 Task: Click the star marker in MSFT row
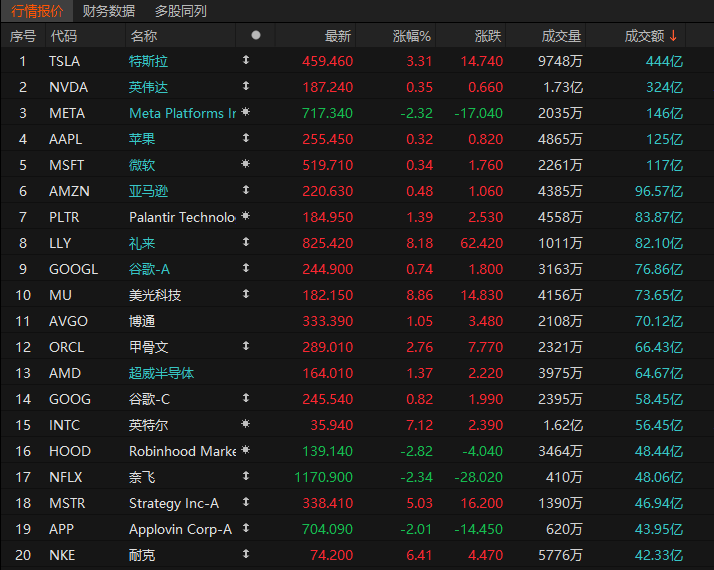tap(246, 163)
